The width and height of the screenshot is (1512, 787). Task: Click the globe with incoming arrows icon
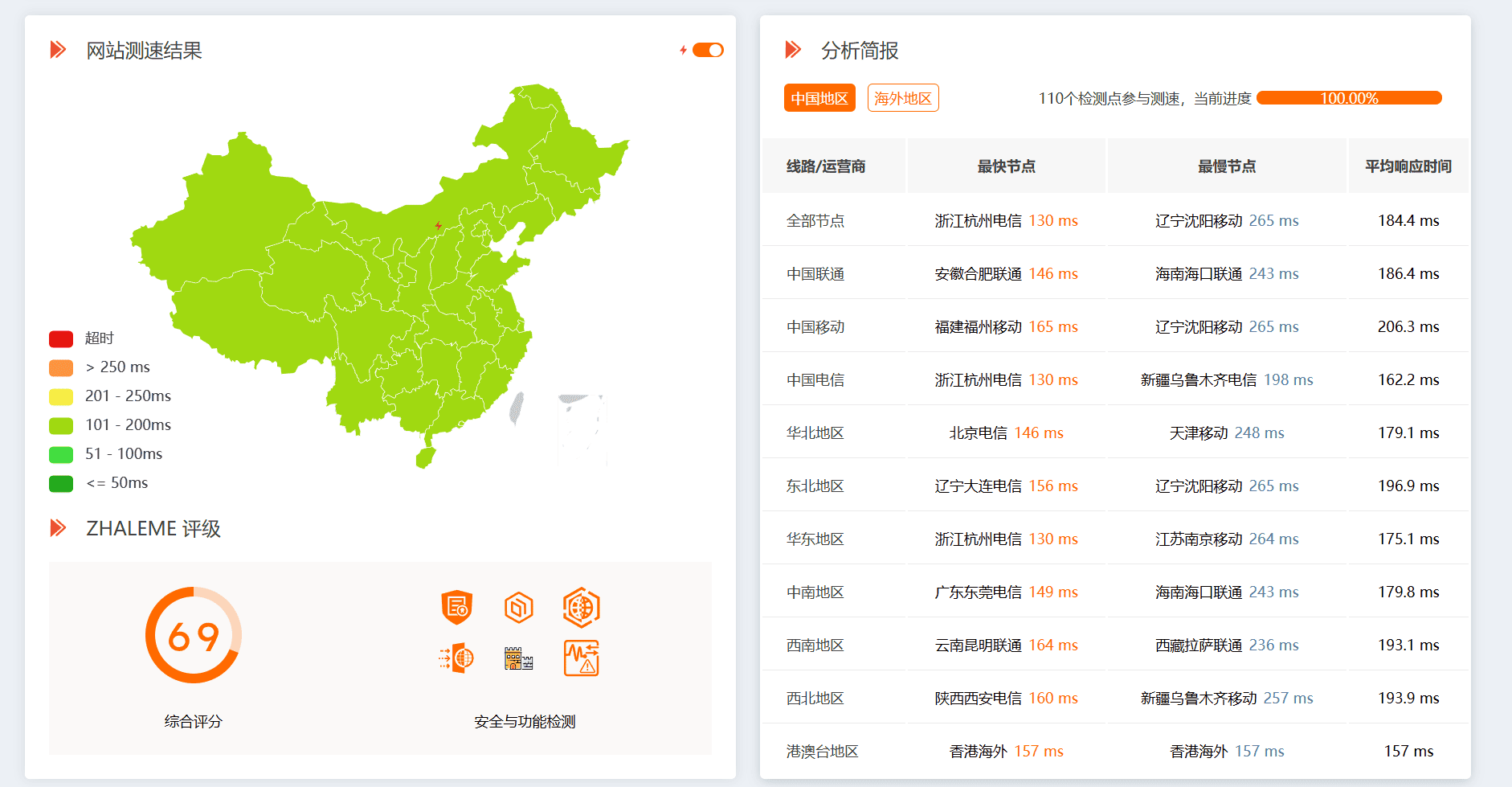pyautogui.click(x=456, y=658)
